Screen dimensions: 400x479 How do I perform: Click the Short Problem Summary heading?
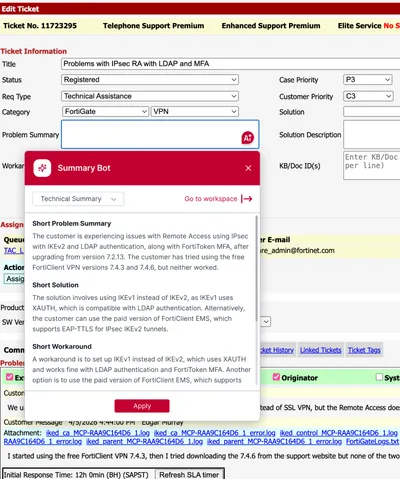click(72, 224)
